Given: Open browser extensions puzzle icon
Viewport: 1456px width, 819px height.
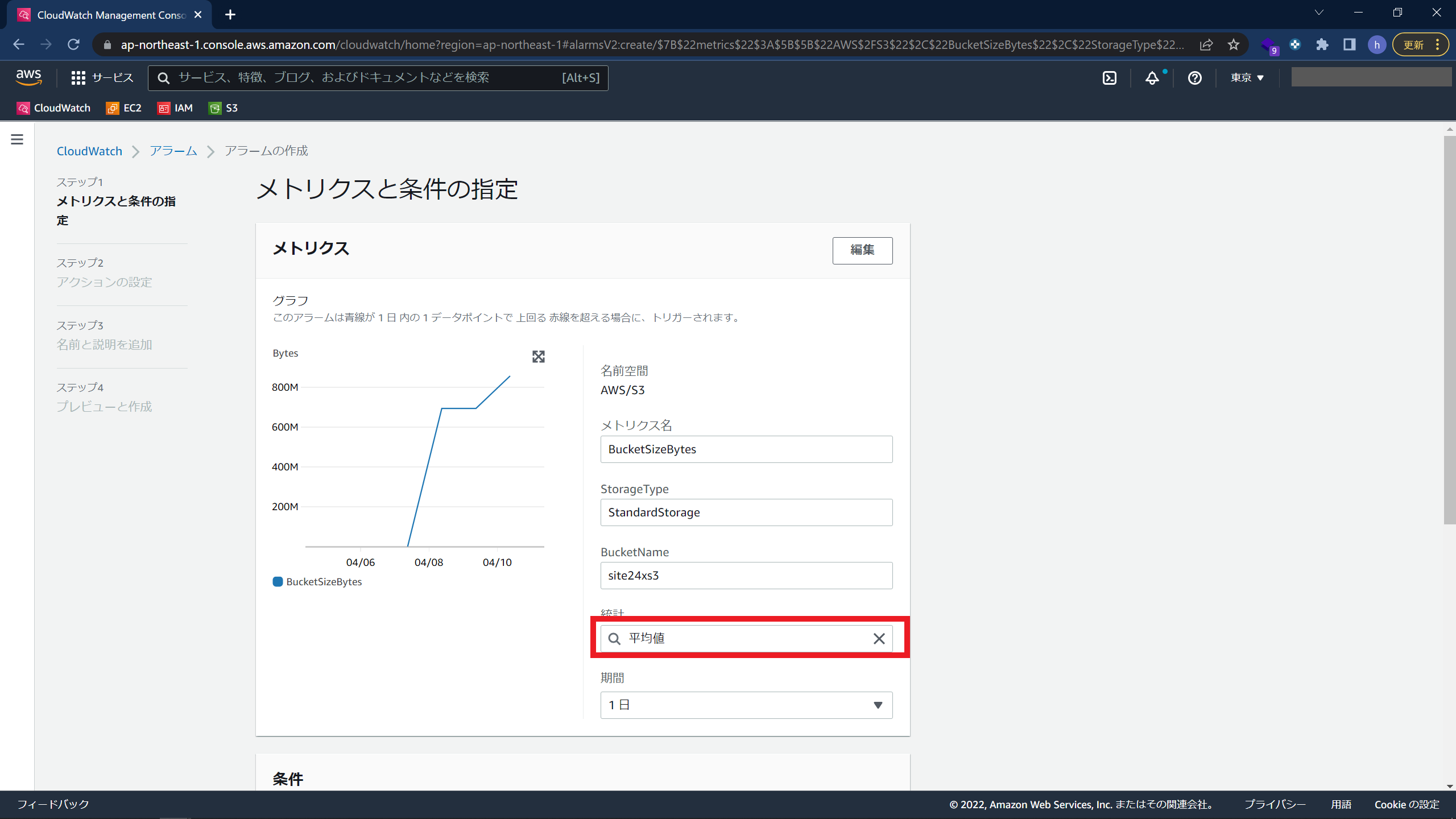Looking at the screenshot, I should click(1322, 44).
